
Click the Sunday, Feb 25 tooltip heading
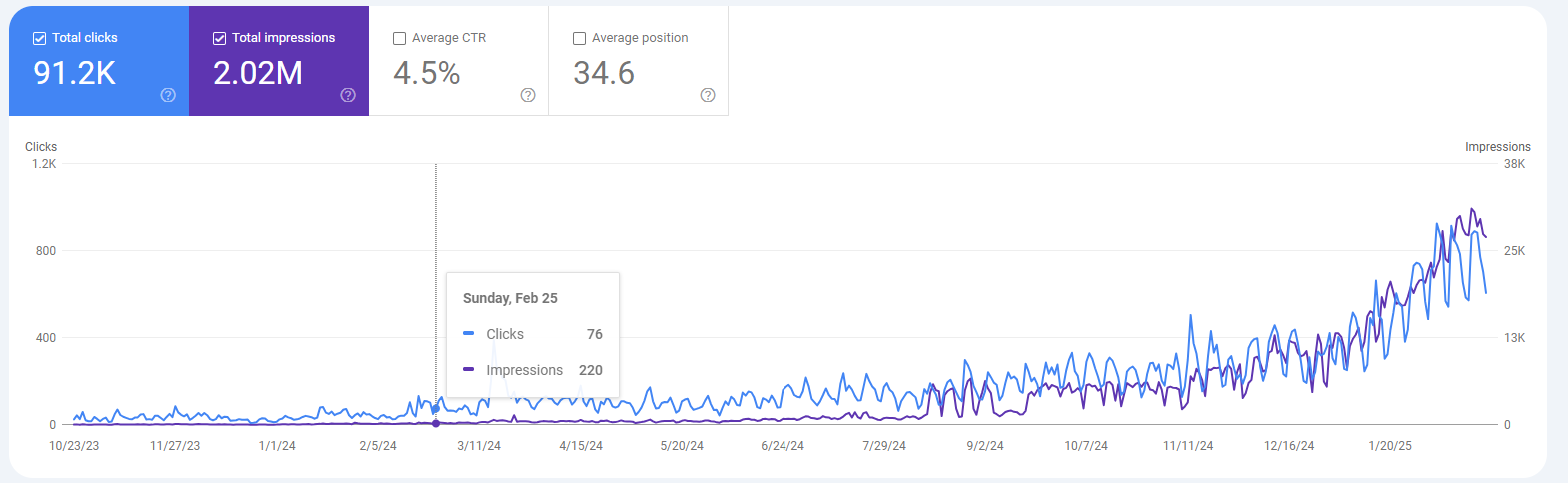510,298
